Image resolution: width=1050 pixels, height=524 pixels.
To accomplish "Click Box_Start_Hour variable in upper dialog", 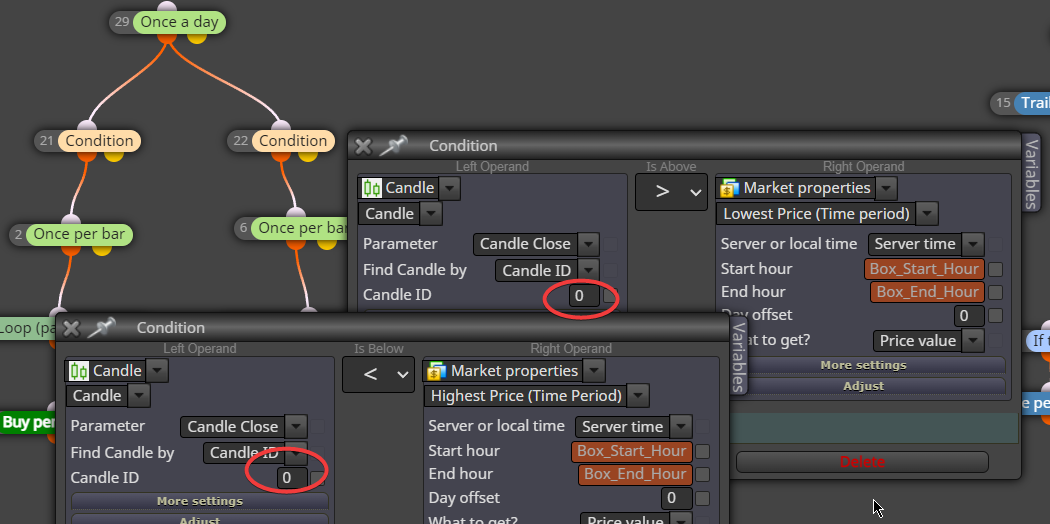I will pos(924,269).
